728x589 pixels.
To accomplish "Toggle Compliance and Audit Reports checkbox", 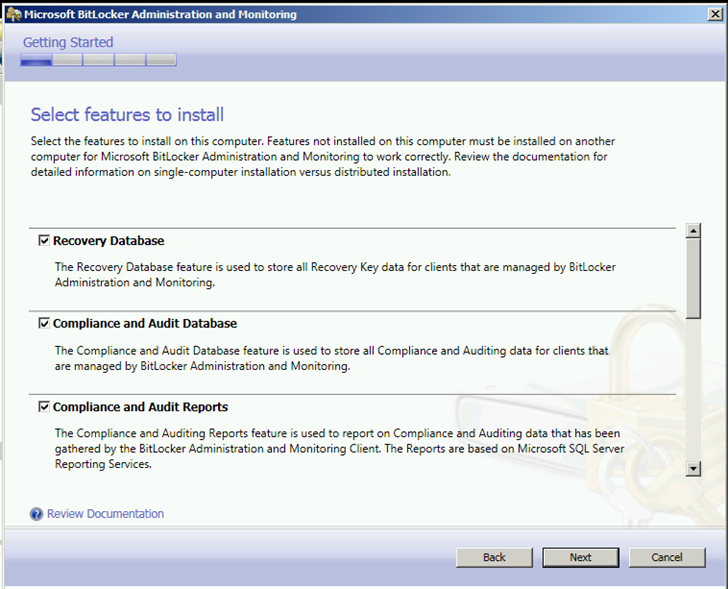I will coord(44,407).
